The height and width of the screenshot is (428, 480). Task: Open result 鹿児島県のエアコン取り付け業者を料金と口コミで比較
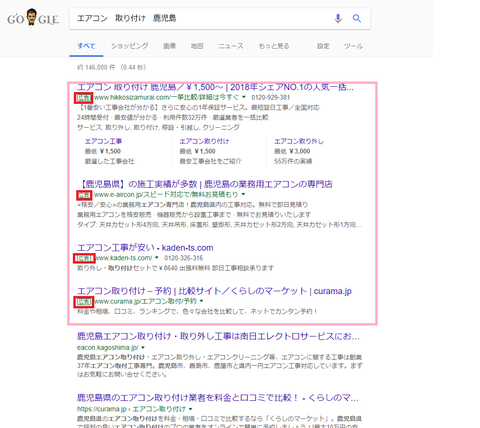[x=218, y=398]
